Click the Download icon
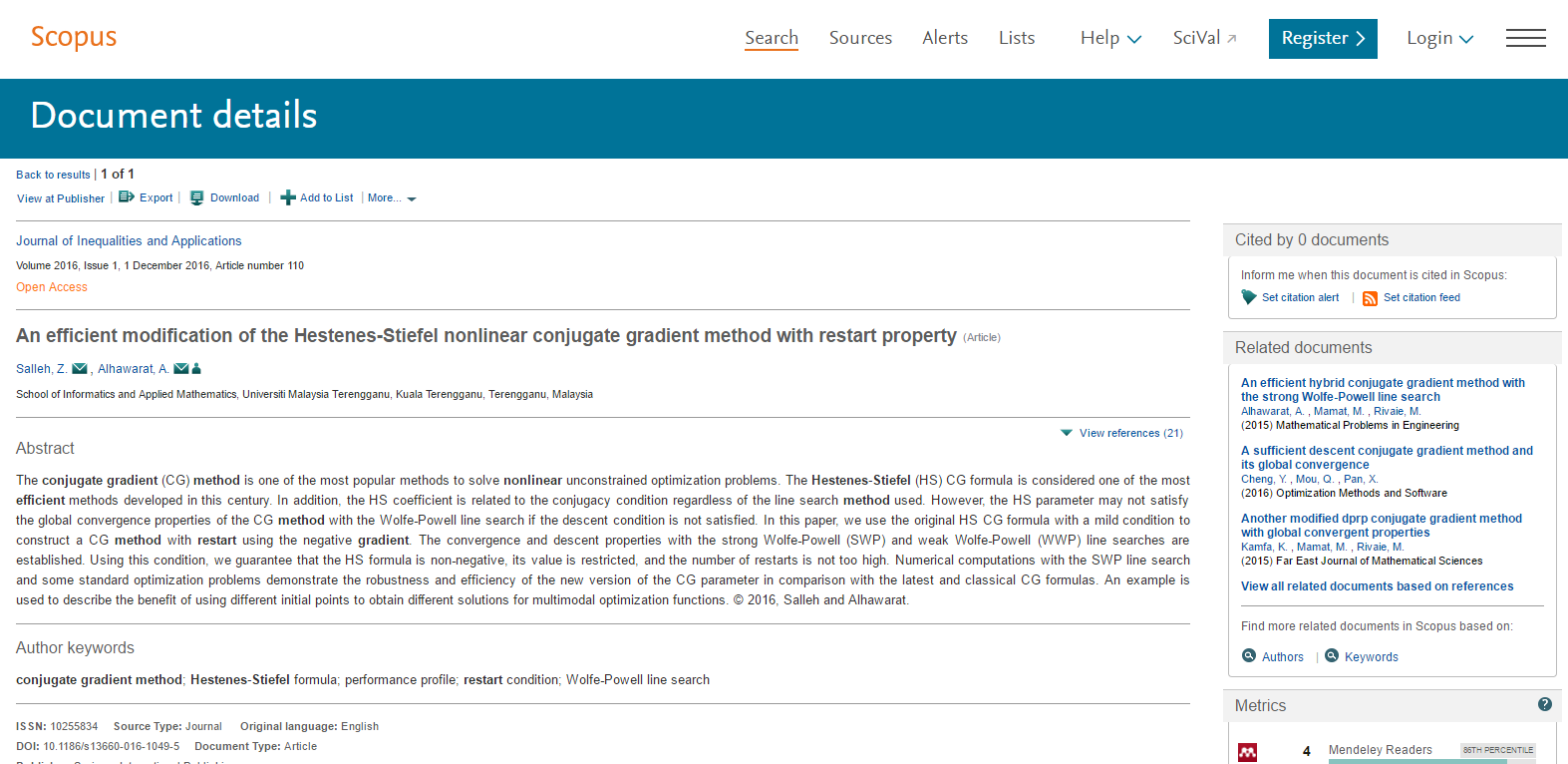1568x764 pixels. (x=197, y=197)
